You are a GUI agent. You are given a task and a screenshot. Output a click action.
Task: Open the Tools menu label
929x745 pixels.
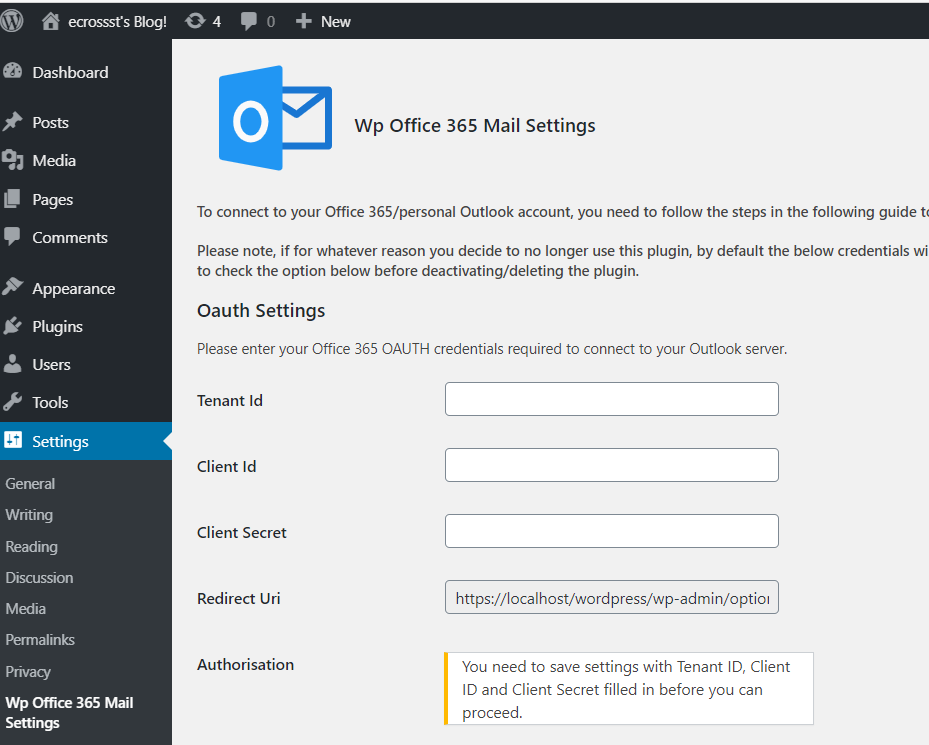pyautogui.click(x=50, y=402)
